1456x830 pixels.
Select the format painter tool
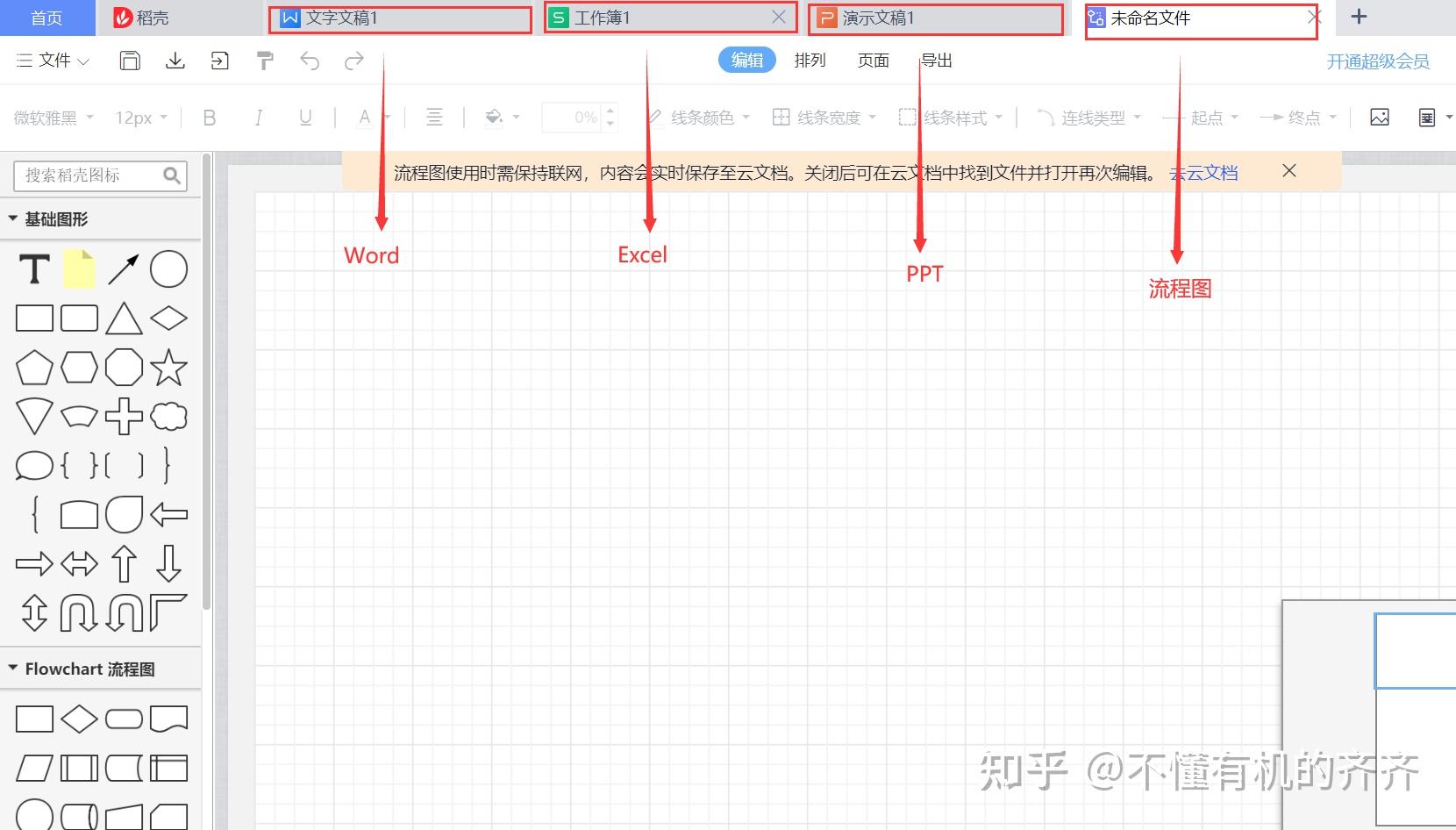(265, 61)
